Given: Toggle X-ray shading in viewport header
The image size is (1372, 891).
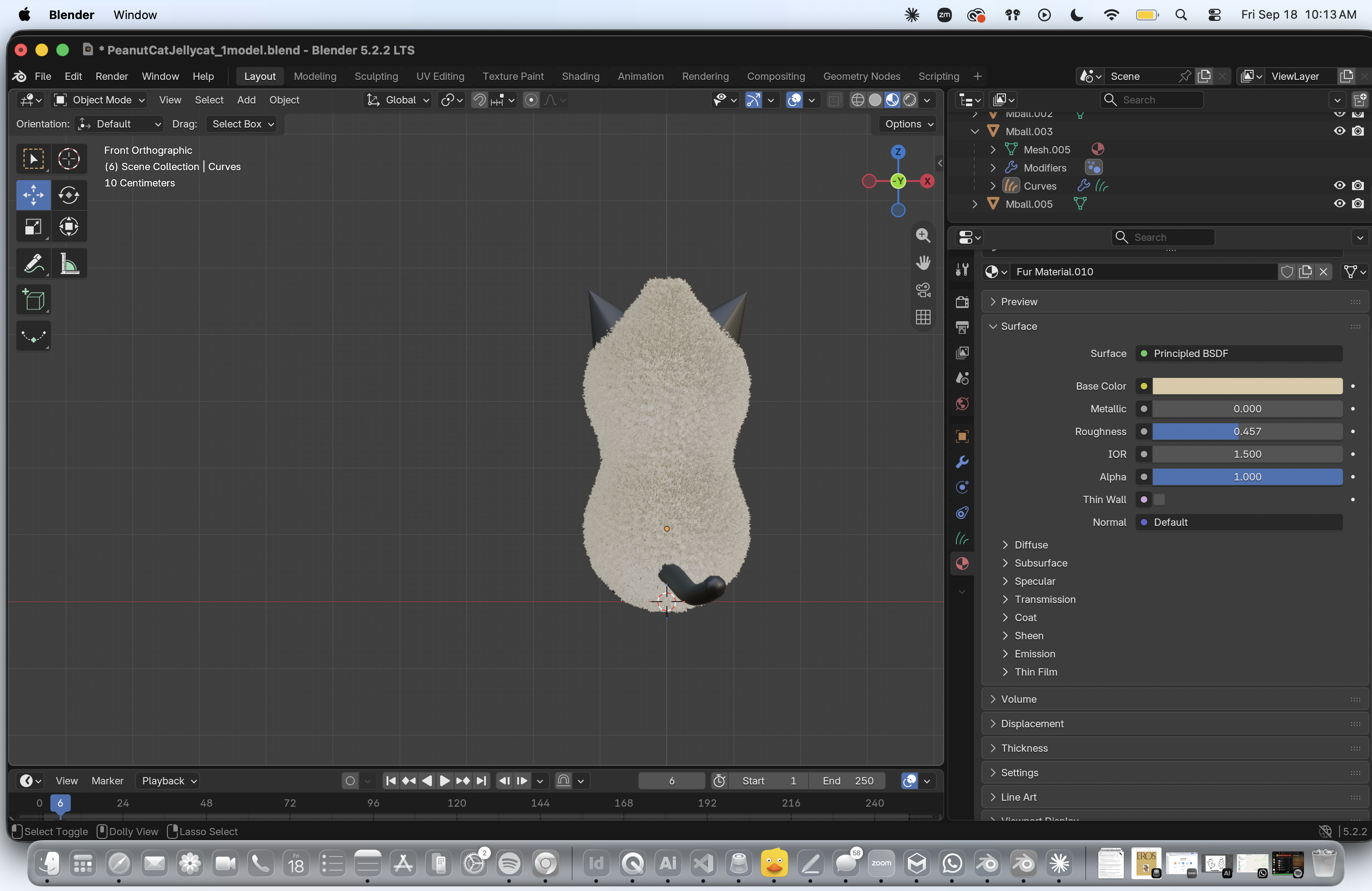Looking at the screenshot, I should pyautogui.click(x=834, y=100).
